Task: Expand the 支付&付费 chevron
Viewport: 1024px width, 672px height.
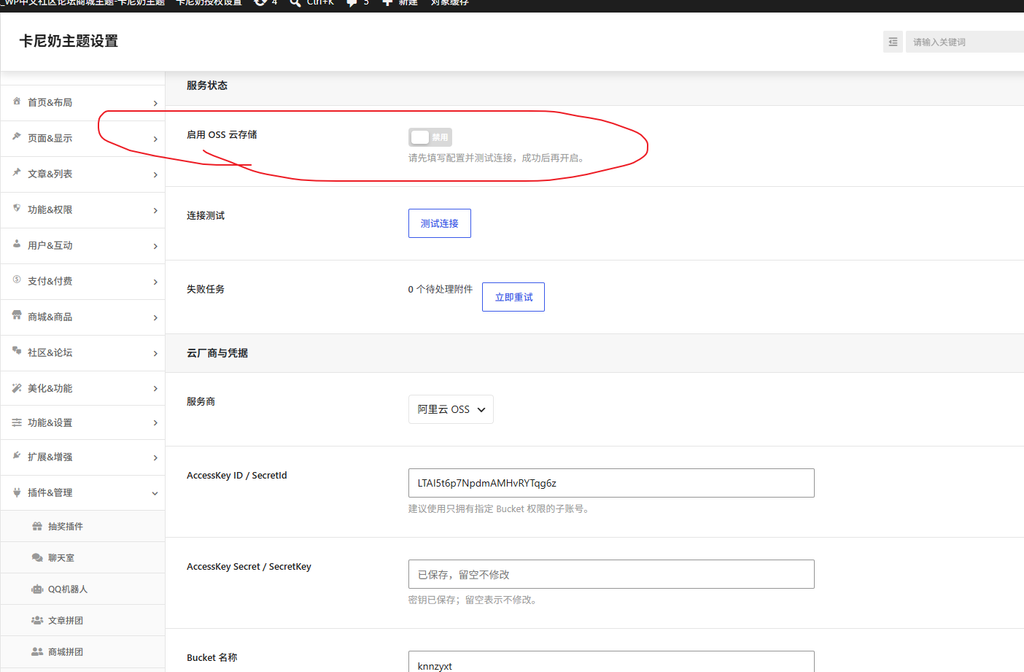Action: point(155,282)
